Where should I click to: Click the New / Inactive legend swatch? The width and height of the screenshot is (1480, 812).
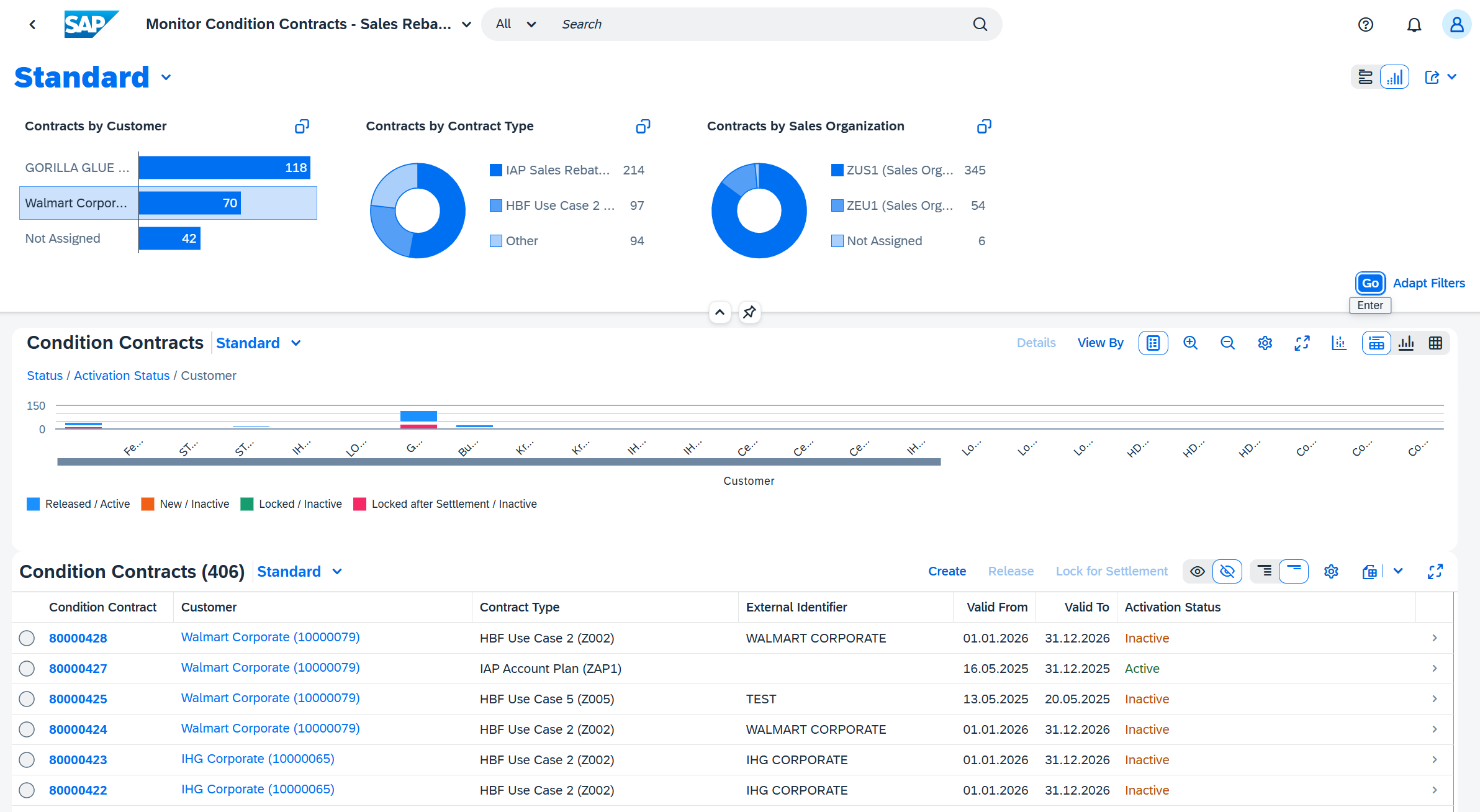[147, 504]
